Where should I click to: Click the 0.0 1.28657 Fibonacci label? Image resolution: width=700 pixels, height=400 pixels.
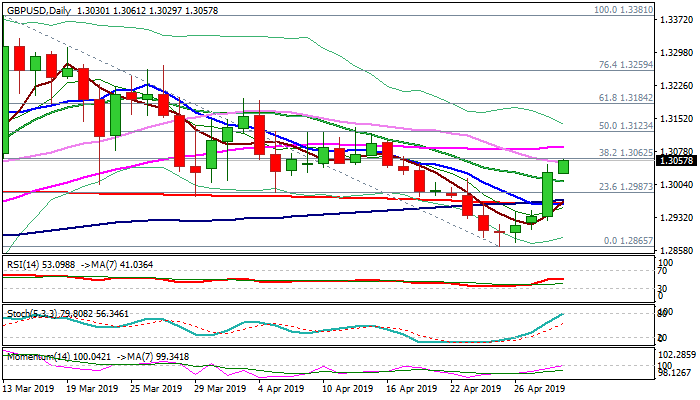(628, 241)
